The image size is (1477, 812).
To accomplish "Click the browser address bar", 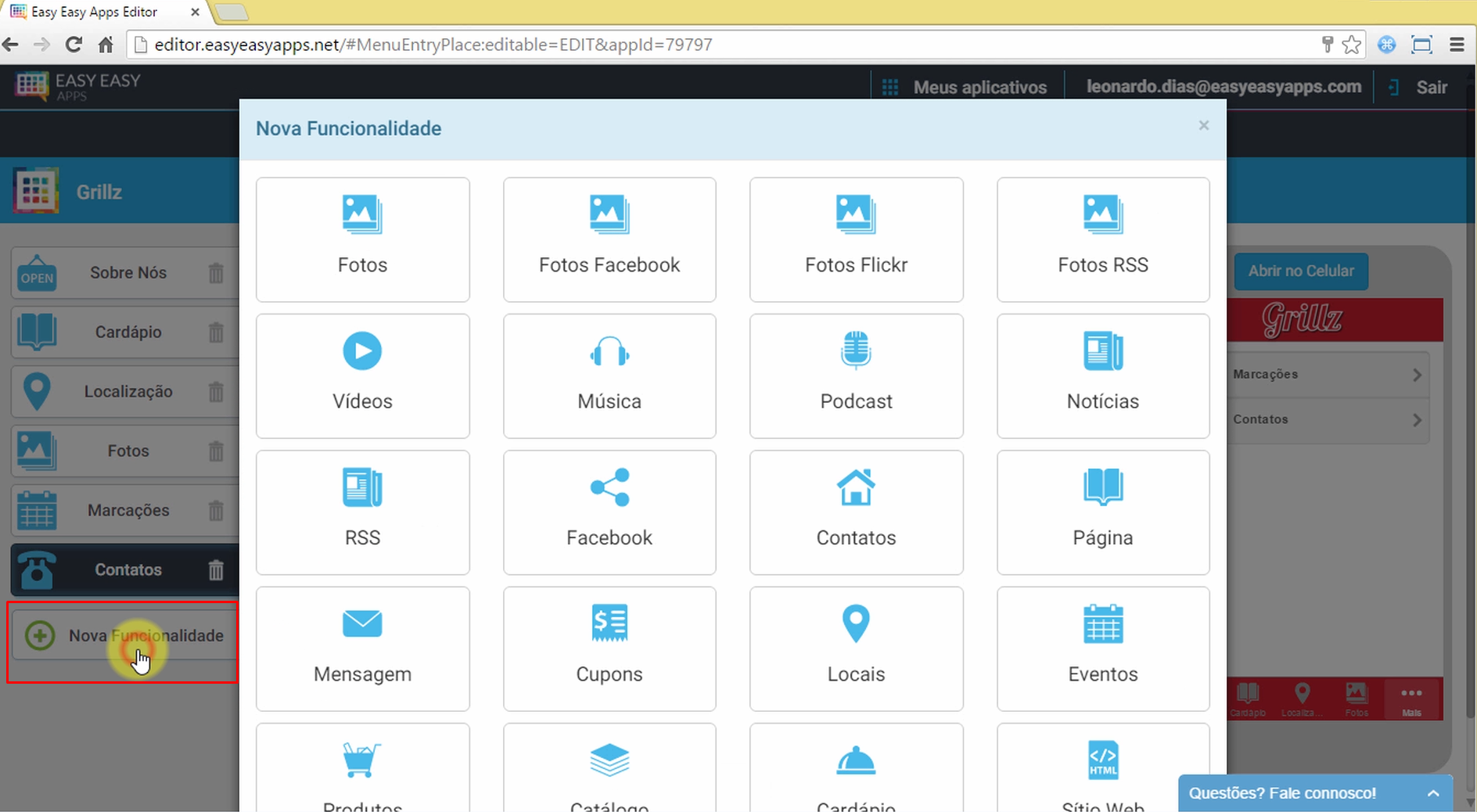I will pos(704,45).
